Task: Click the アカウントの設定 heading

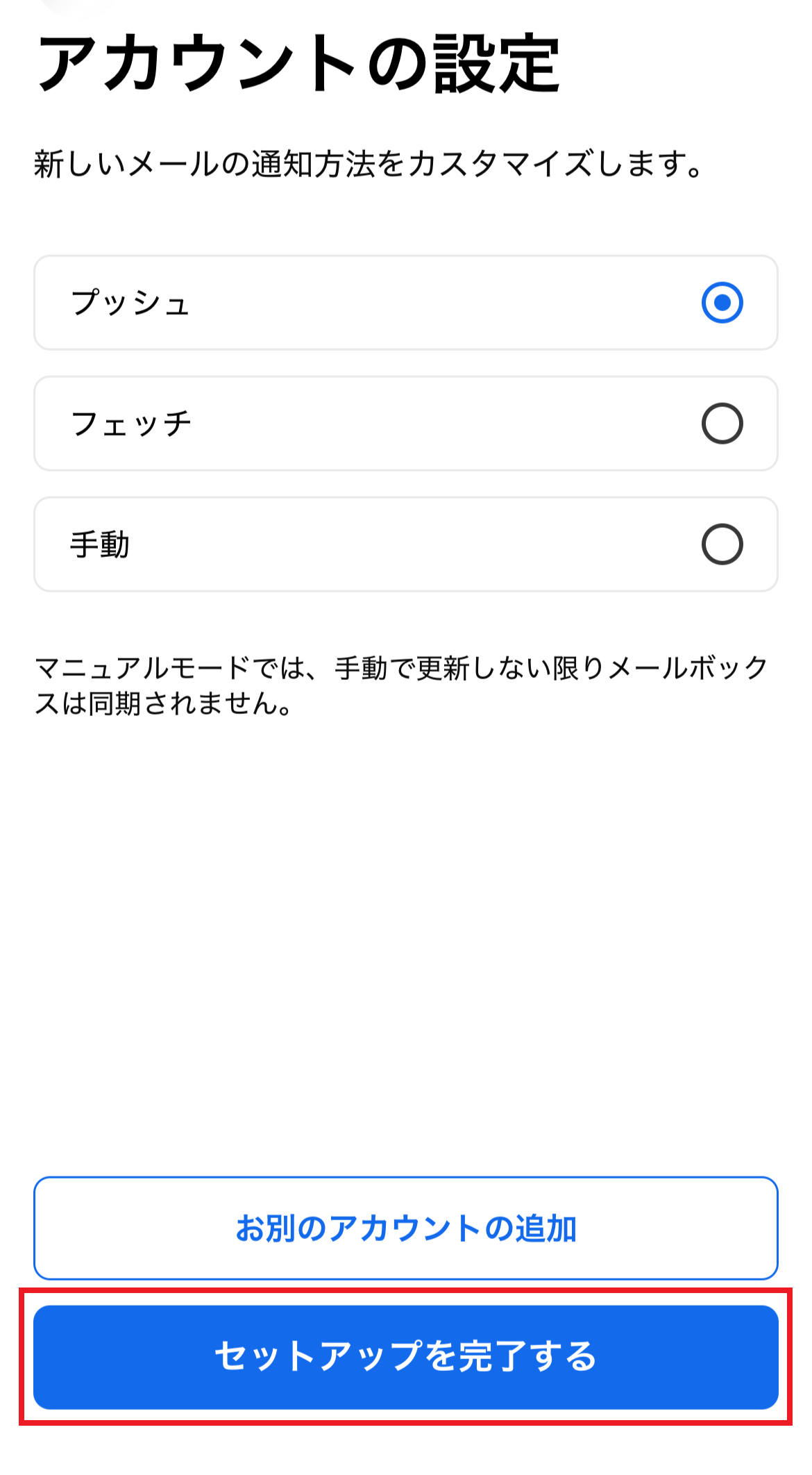Action: pos(298,64)
